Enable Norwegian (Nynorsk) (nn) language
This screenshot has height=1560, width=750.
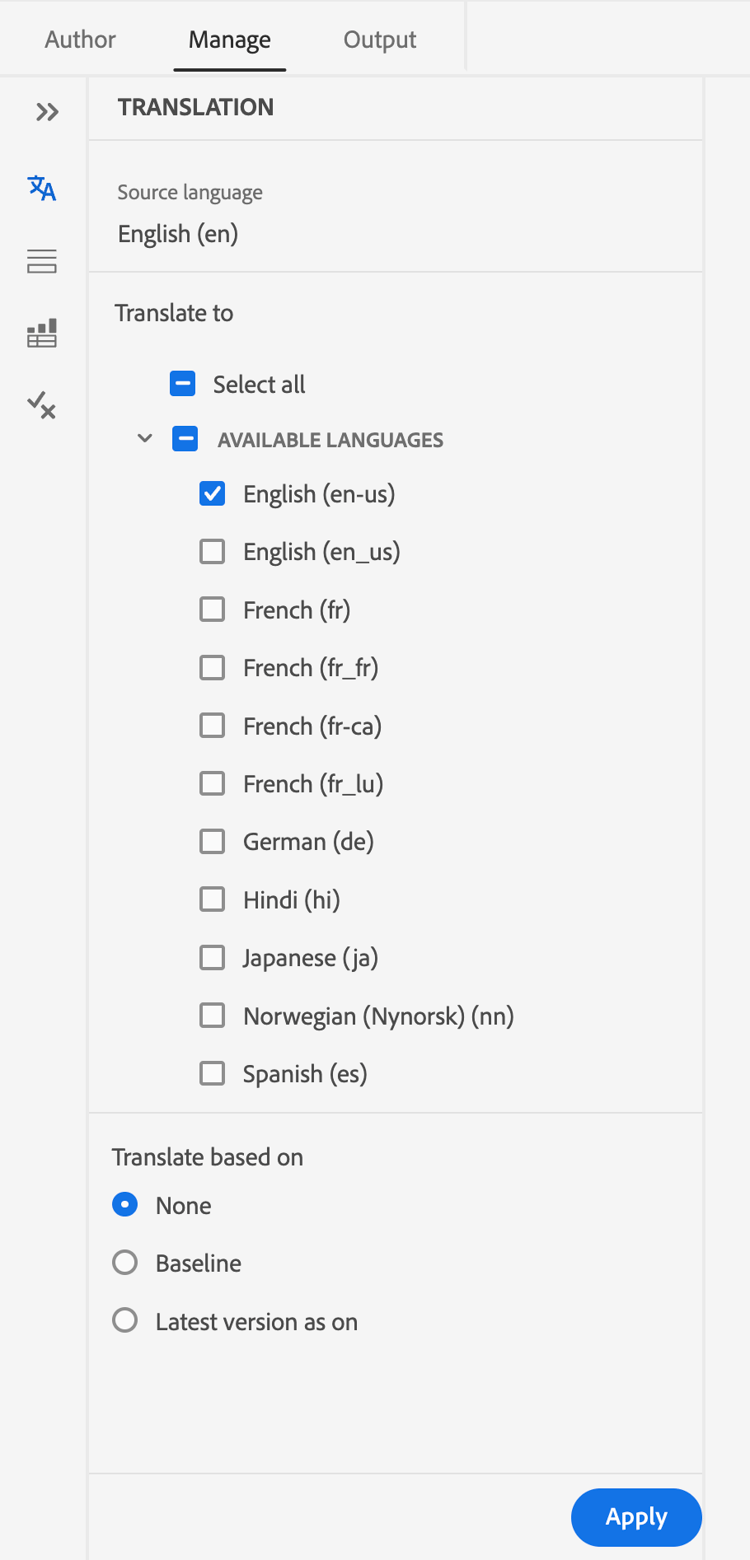click(211, 1015)
